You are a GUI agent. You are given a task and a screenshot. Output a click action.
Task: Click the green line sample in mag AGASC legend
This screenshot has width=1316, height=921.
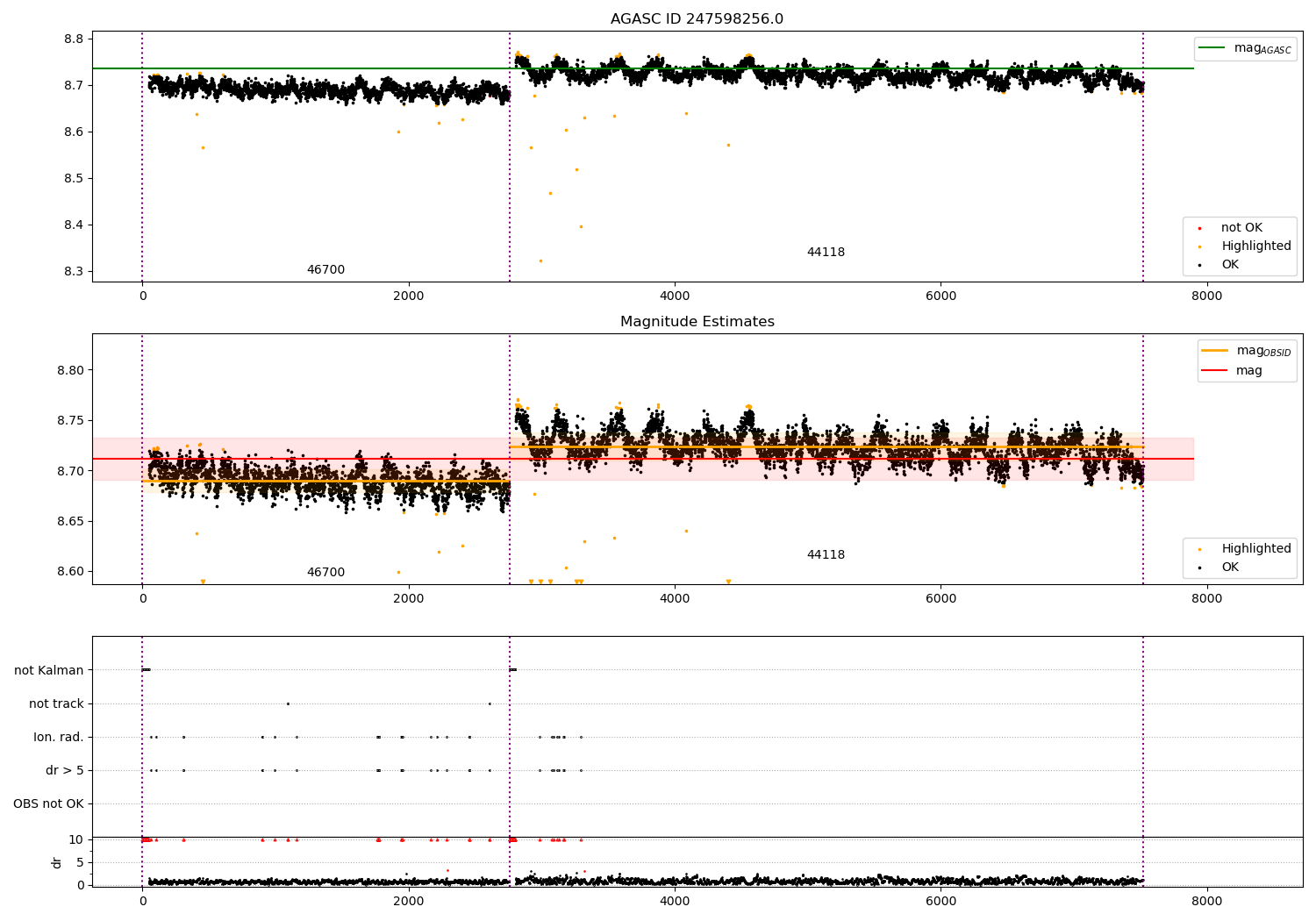(x=1212, y=48)
